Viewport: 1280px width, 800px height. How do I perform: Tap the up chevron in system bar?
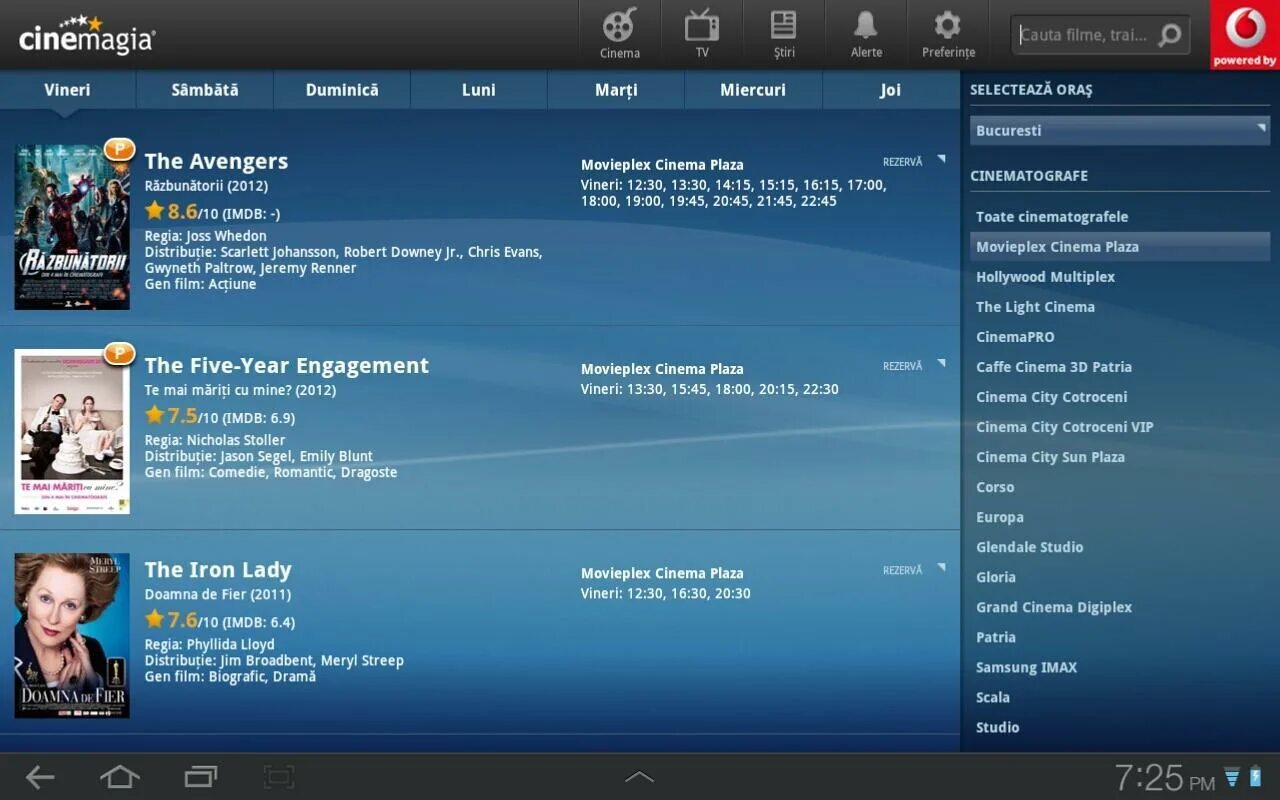639,777
